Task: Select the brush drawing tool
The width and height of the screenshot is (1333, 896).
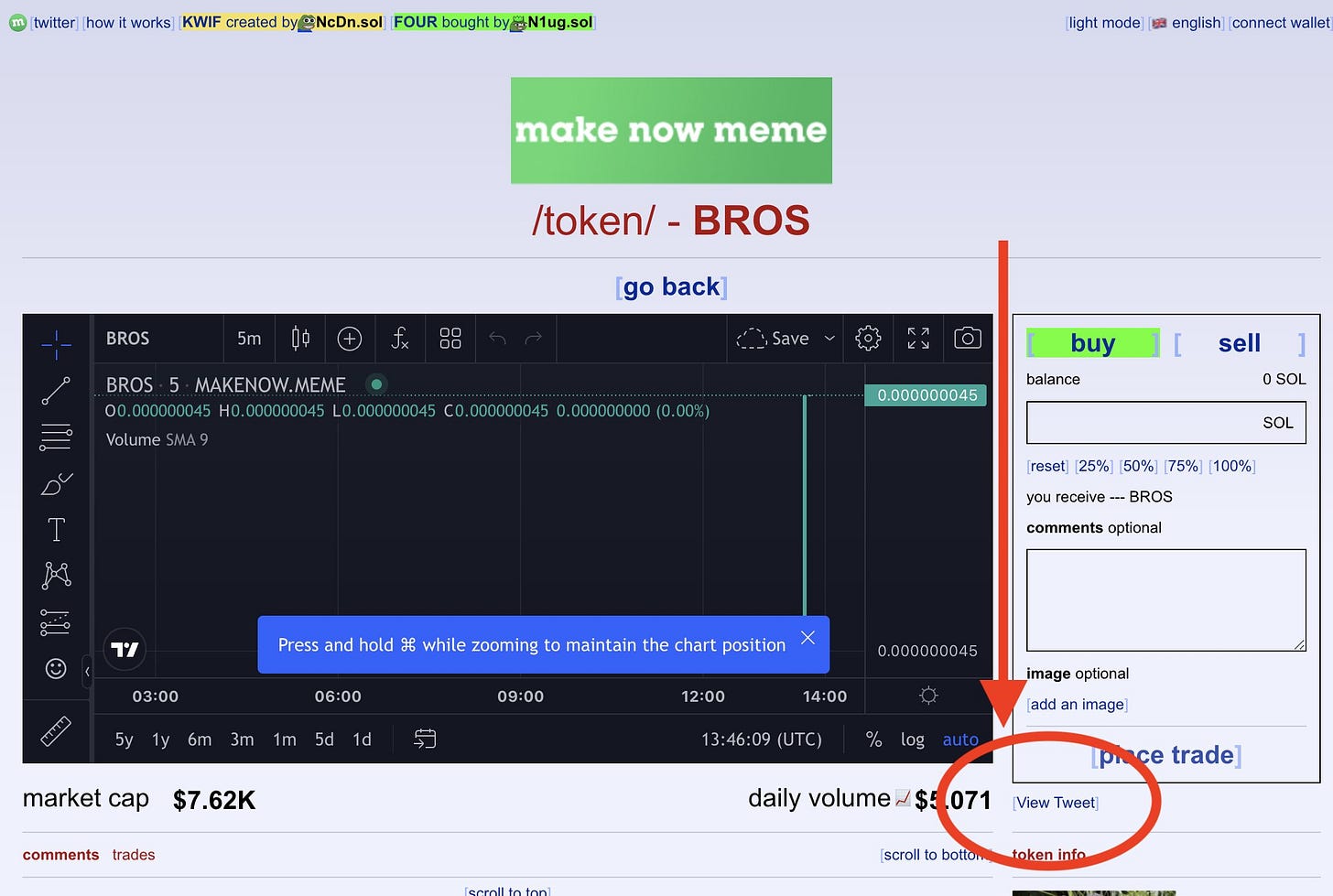Action: coord(56,483)
